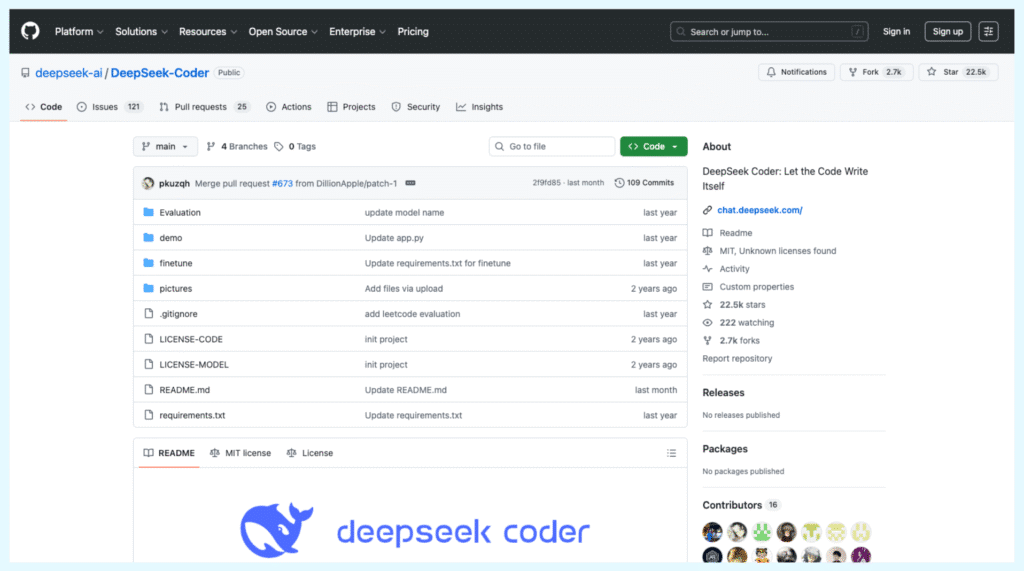The width and height of the screenshot is (1024, 571).
Task: Fork the repository with the Fork button
Action: [876, 72]
